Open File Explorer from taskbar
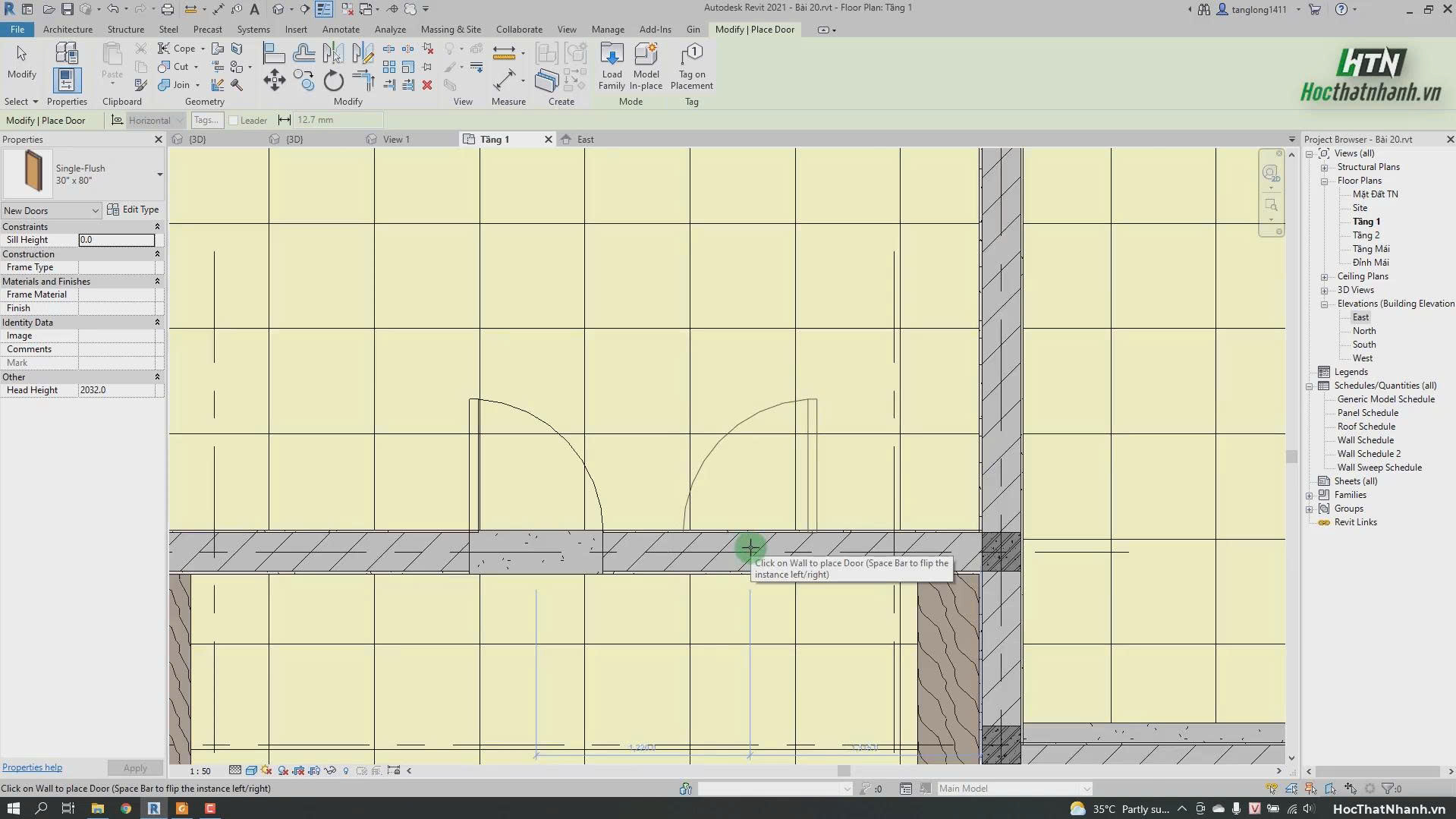The width and height of the screenshot is (1456, 819). (97, 808)
